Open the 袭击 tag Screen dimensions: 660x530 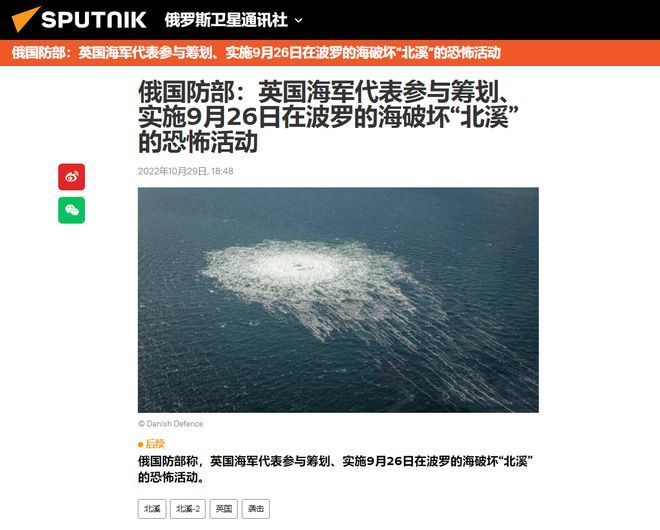tap(255, 509)
